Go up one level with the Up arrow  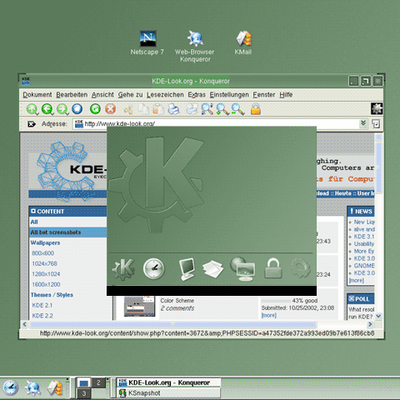[x=32, y=109]
